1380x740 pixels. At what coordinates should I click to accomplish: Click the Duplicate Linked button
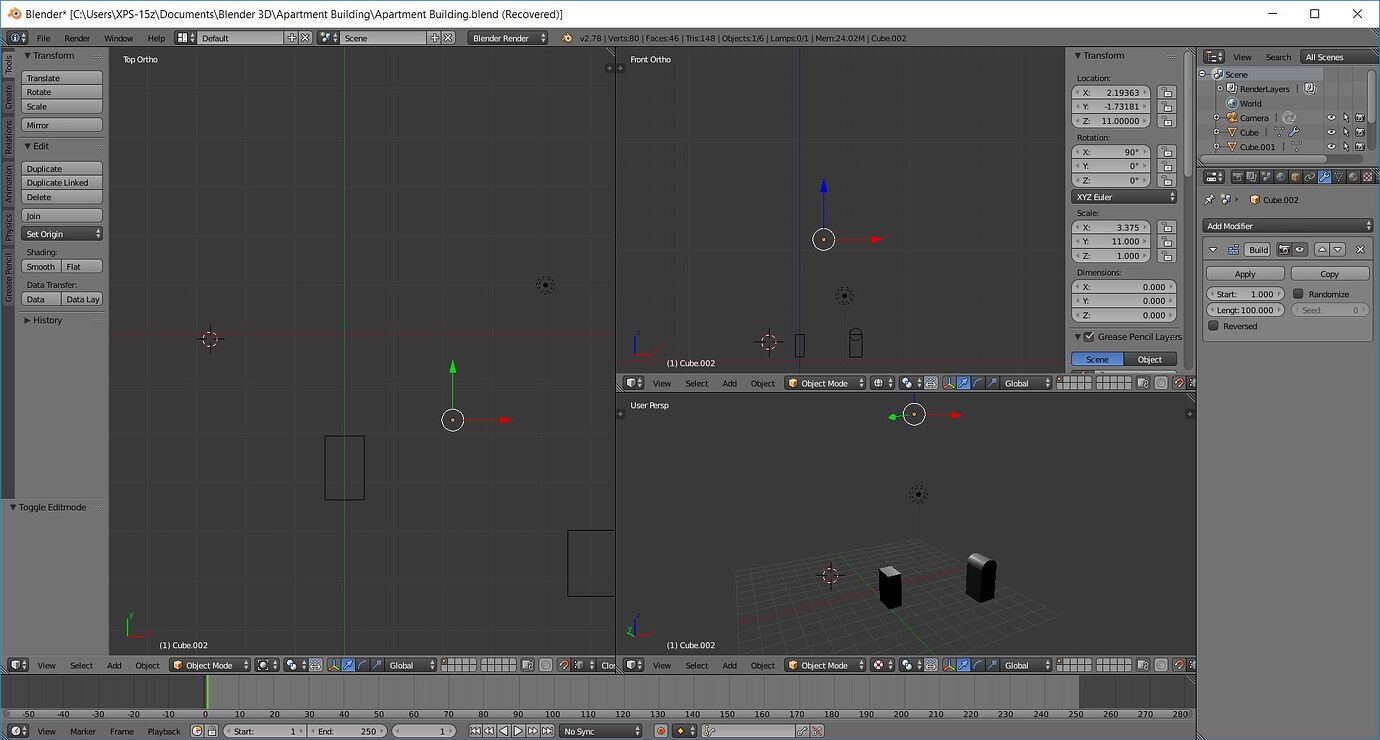pyautogui.click(x=62, y=183)
